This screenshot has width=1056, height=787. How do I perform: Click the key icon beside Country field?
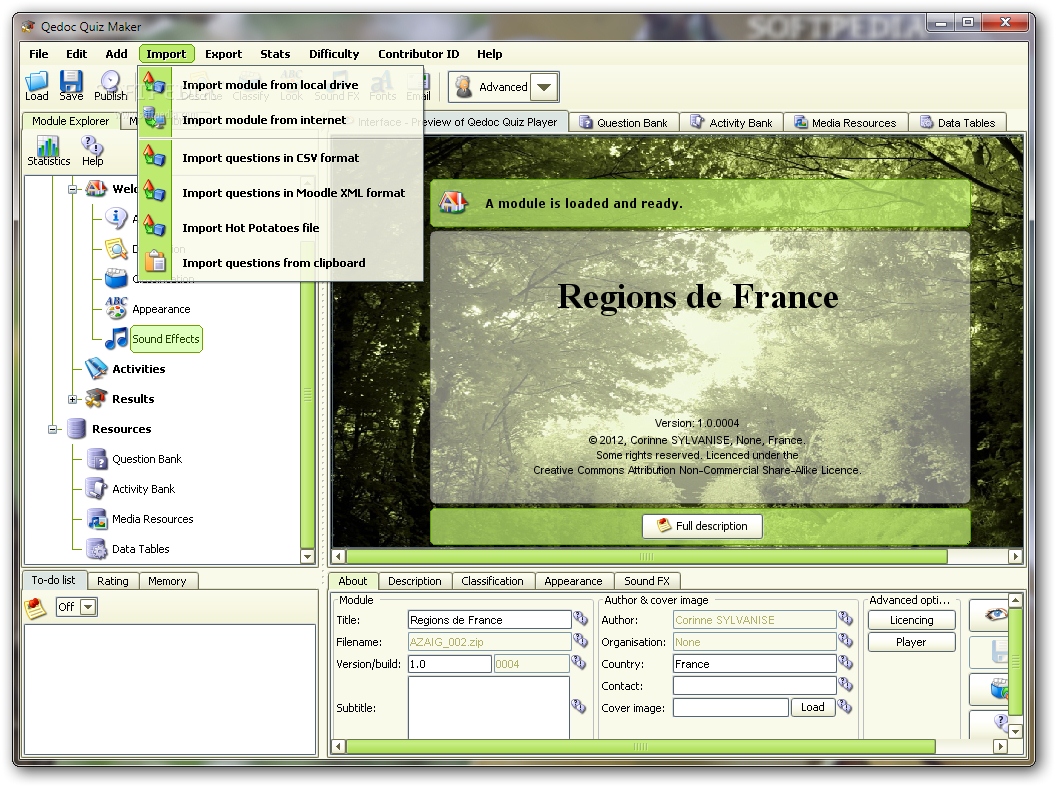click(845, 662)
